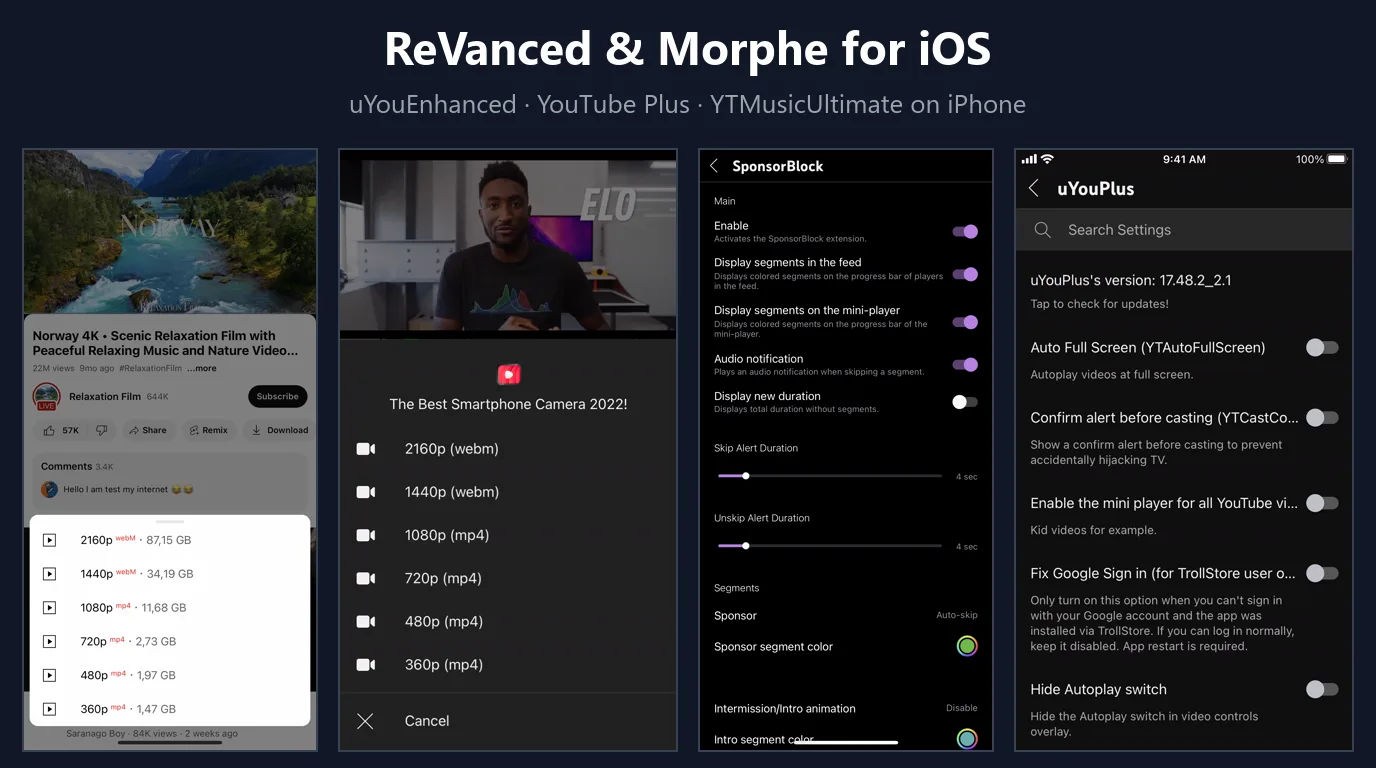Tap to check for uYouPlus updates
The image size is (1376, 768).
1099,304
